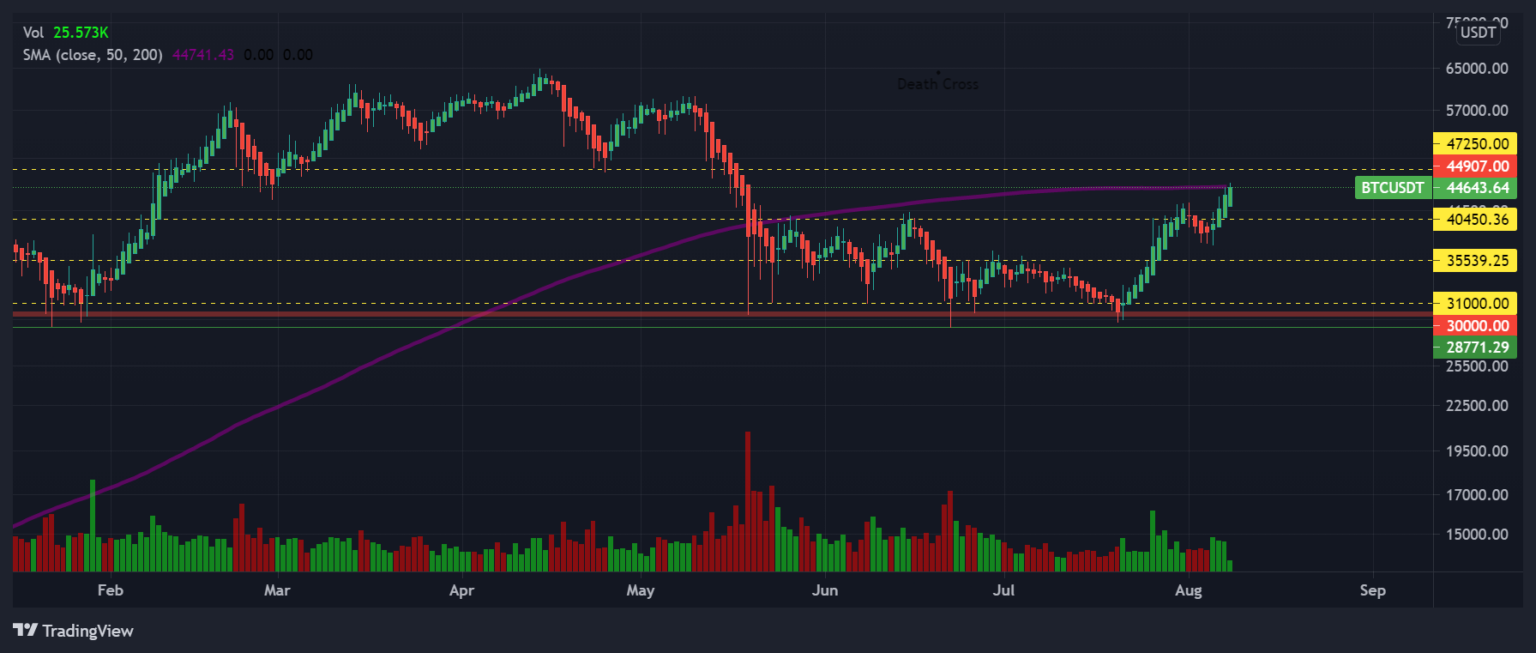Click the May label on time axis
The image size is (1536, 653).
click(x=640, y=591)
